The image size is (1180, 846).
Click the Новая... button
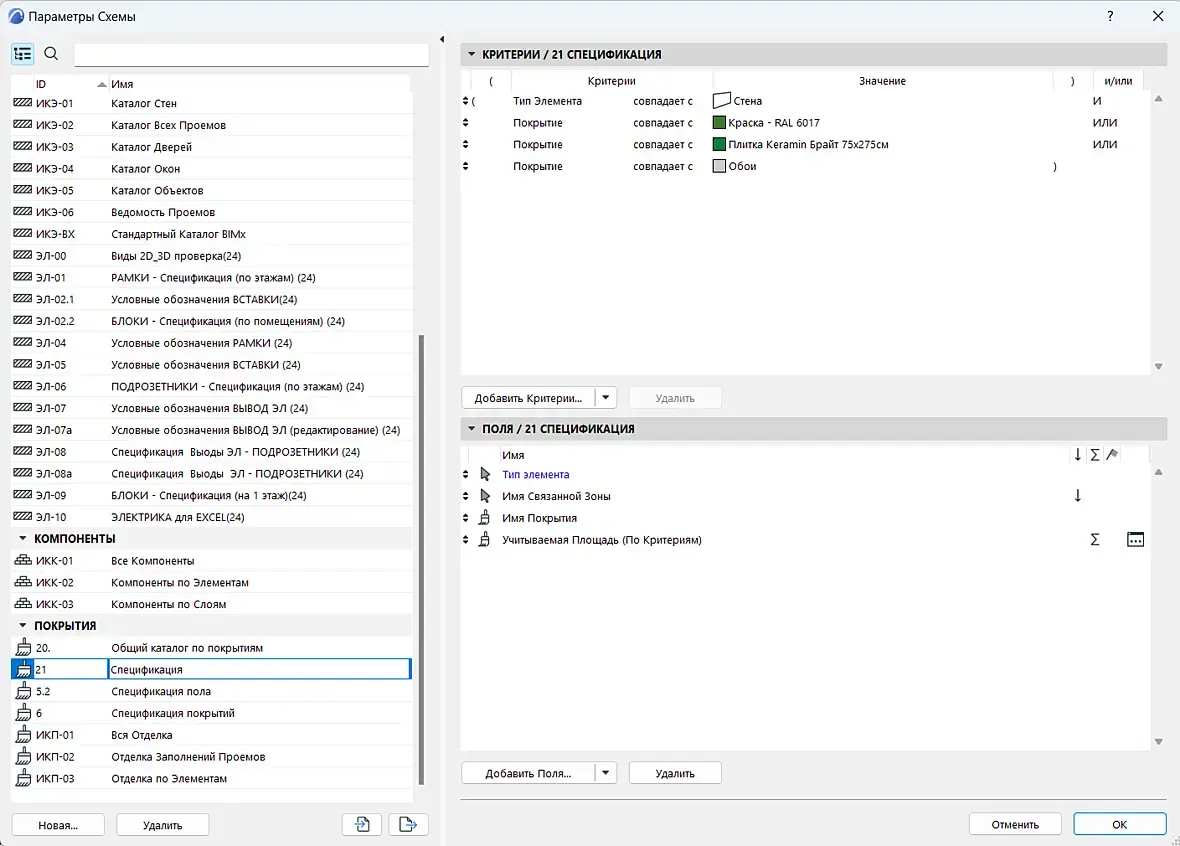coord(58,825)
